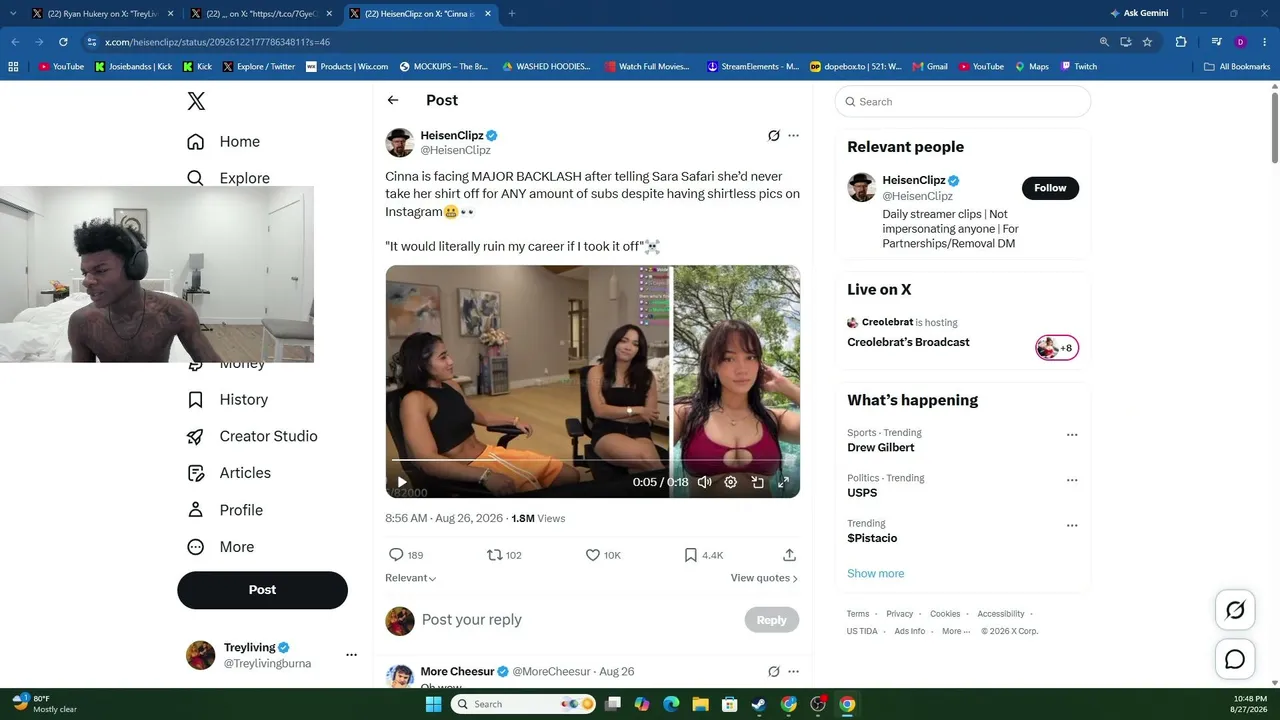Open the floating Grok button

(x=1235, y=610)
